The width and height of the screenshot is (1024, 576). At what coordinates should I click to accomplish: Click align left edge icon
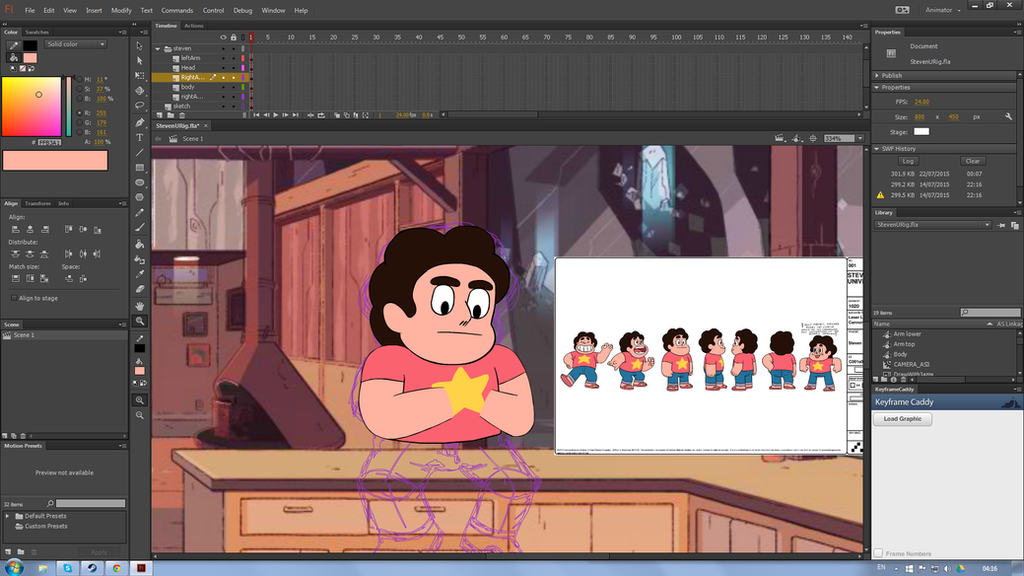click(15, 229)
